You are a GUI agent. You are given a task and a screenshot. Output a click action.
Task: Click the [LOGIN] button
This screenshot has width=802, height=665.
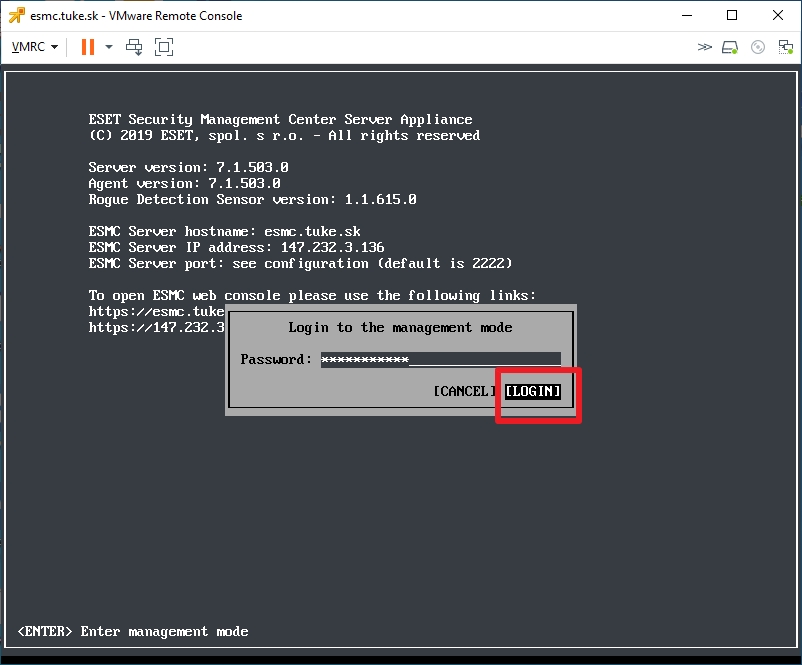click(x=532, y=391)
